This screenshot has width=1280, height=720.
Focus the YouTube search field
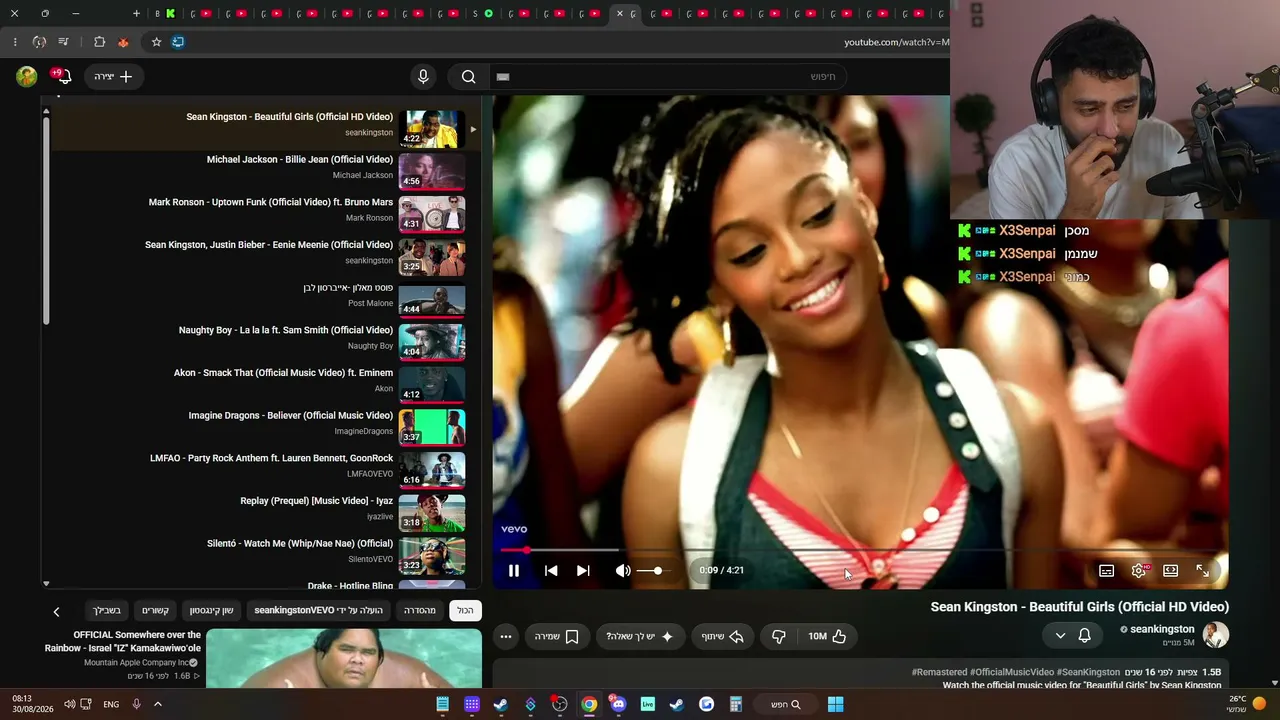(x=666, y=76)
